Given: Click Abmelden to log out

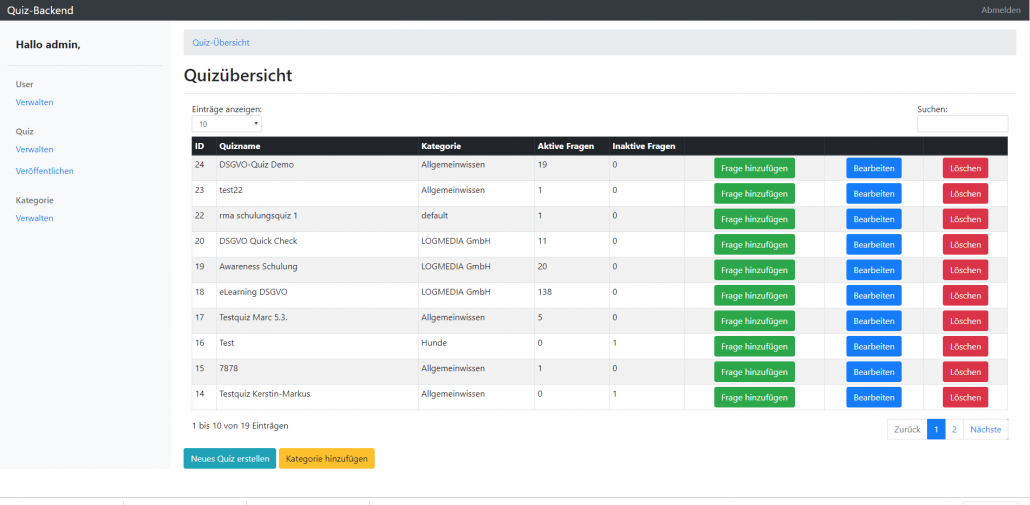Looking at the screenshot, I should pyautogui.click(x=1000, y=10).
